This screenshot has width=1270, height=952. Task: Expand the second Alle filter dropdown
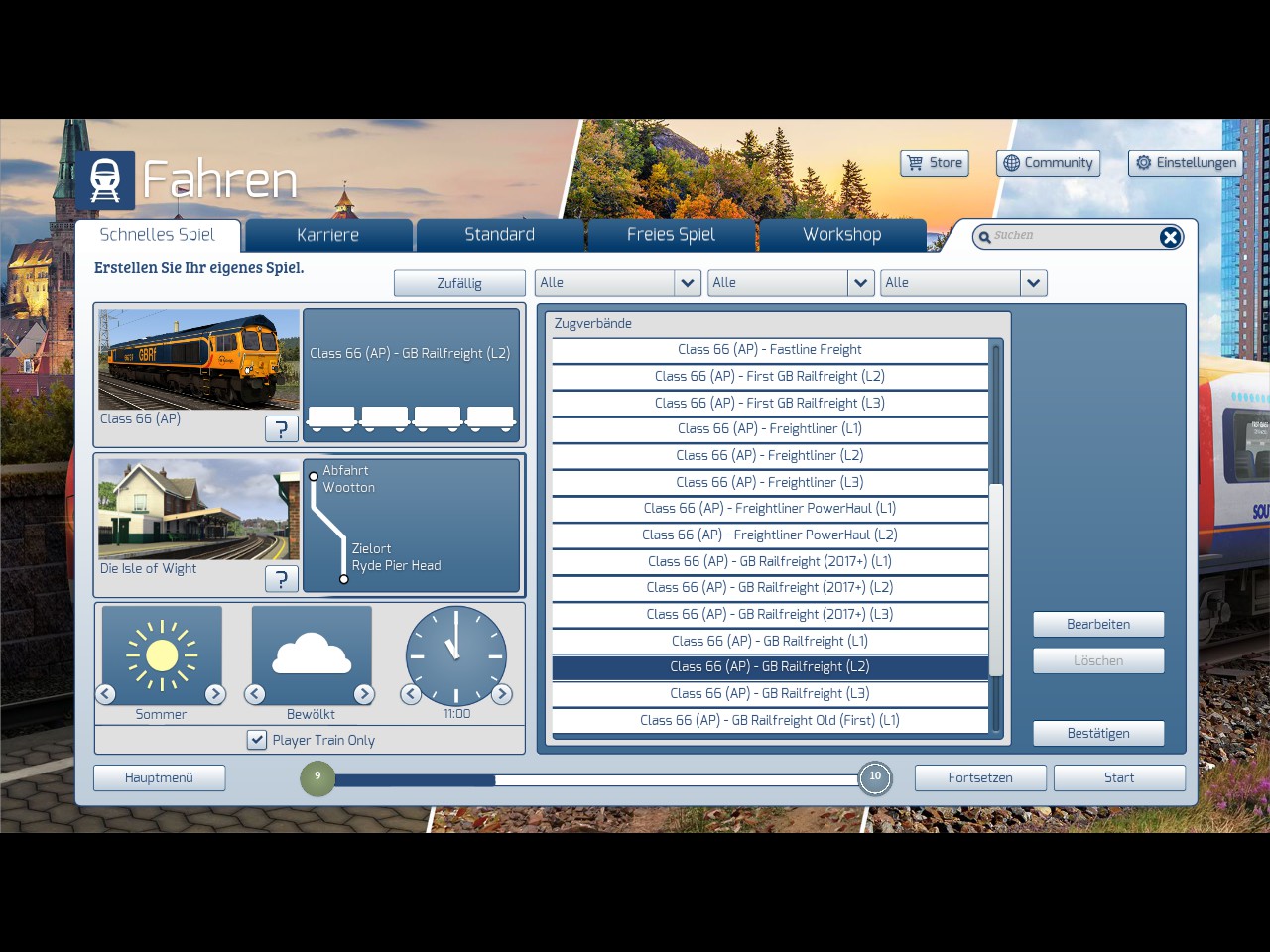tap(860, 283)
